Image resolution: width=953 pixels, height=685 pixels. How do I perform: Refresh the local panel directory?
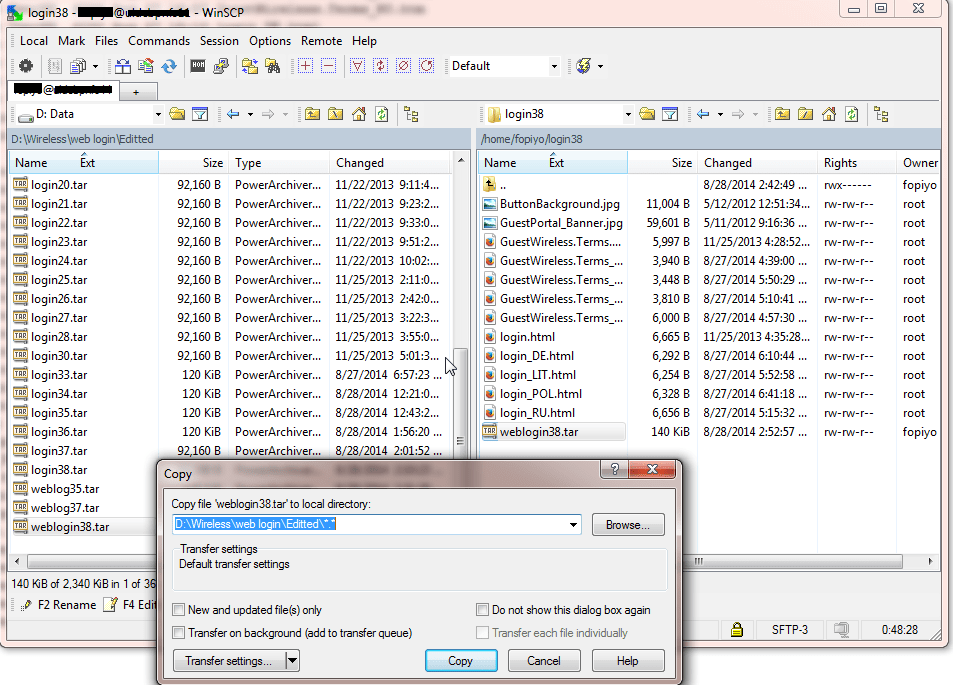click(x=381, y=114)
